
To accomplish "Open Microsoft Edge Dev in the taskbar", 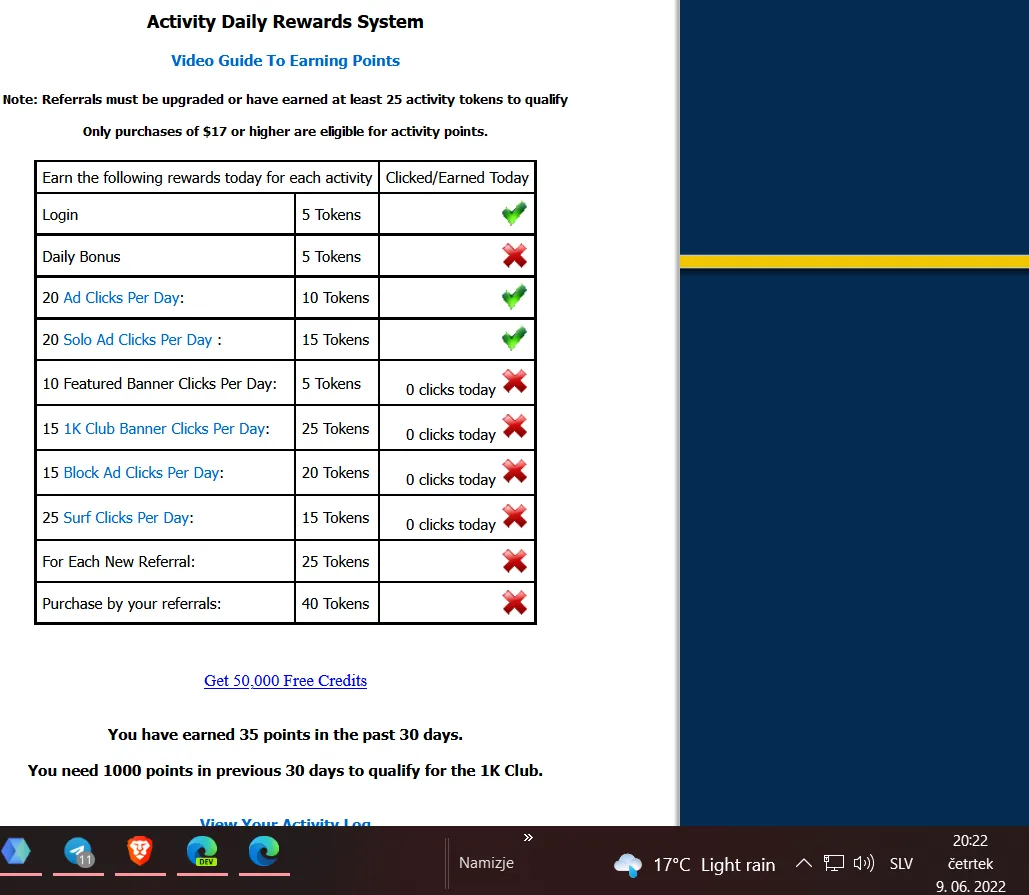I will click(x=202, y=852).
